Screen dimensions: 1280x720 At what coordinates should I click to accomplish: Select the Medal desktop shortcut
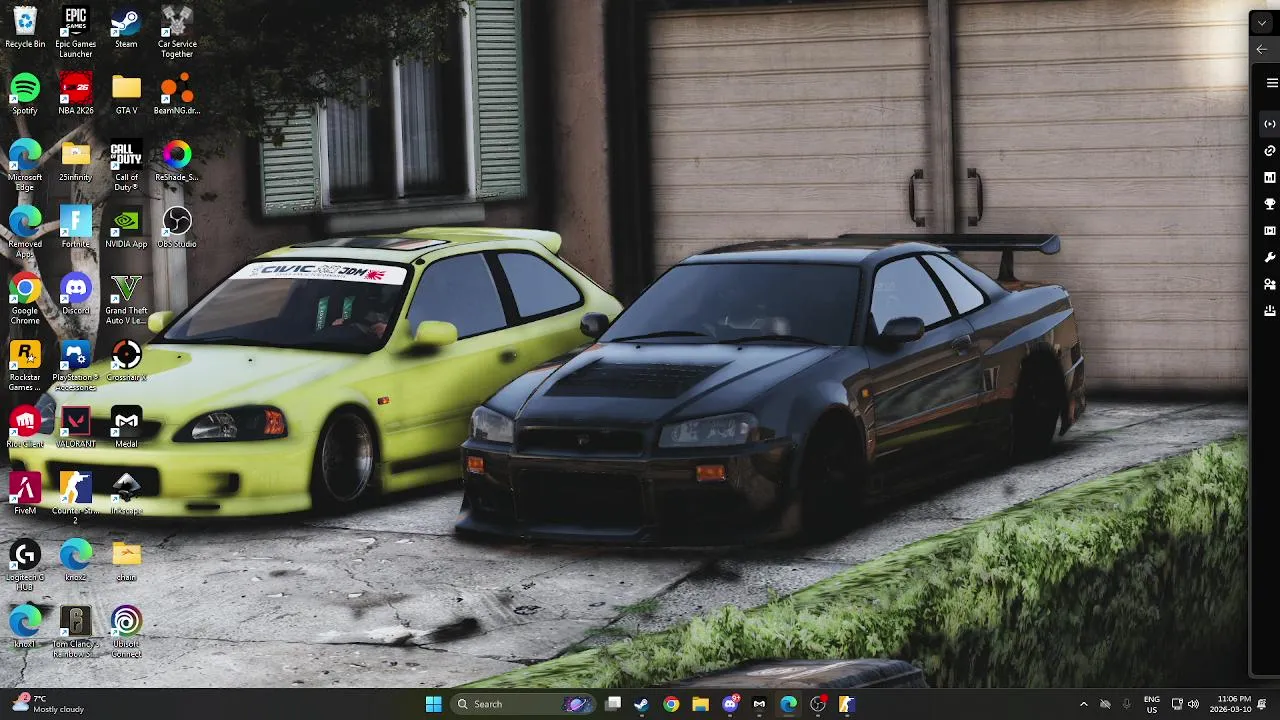126,427
